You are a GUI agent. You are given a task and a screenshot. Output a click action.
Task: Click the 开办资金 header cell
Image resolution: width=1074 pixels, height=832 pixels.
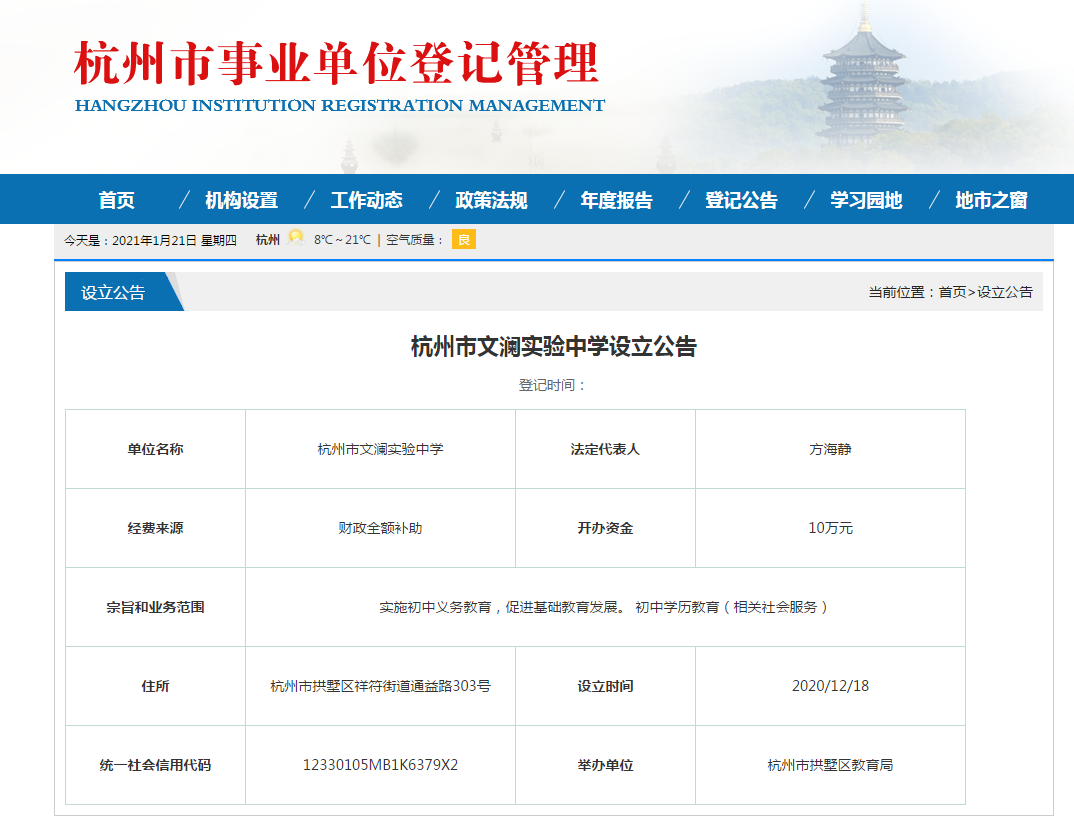[605, 528]
